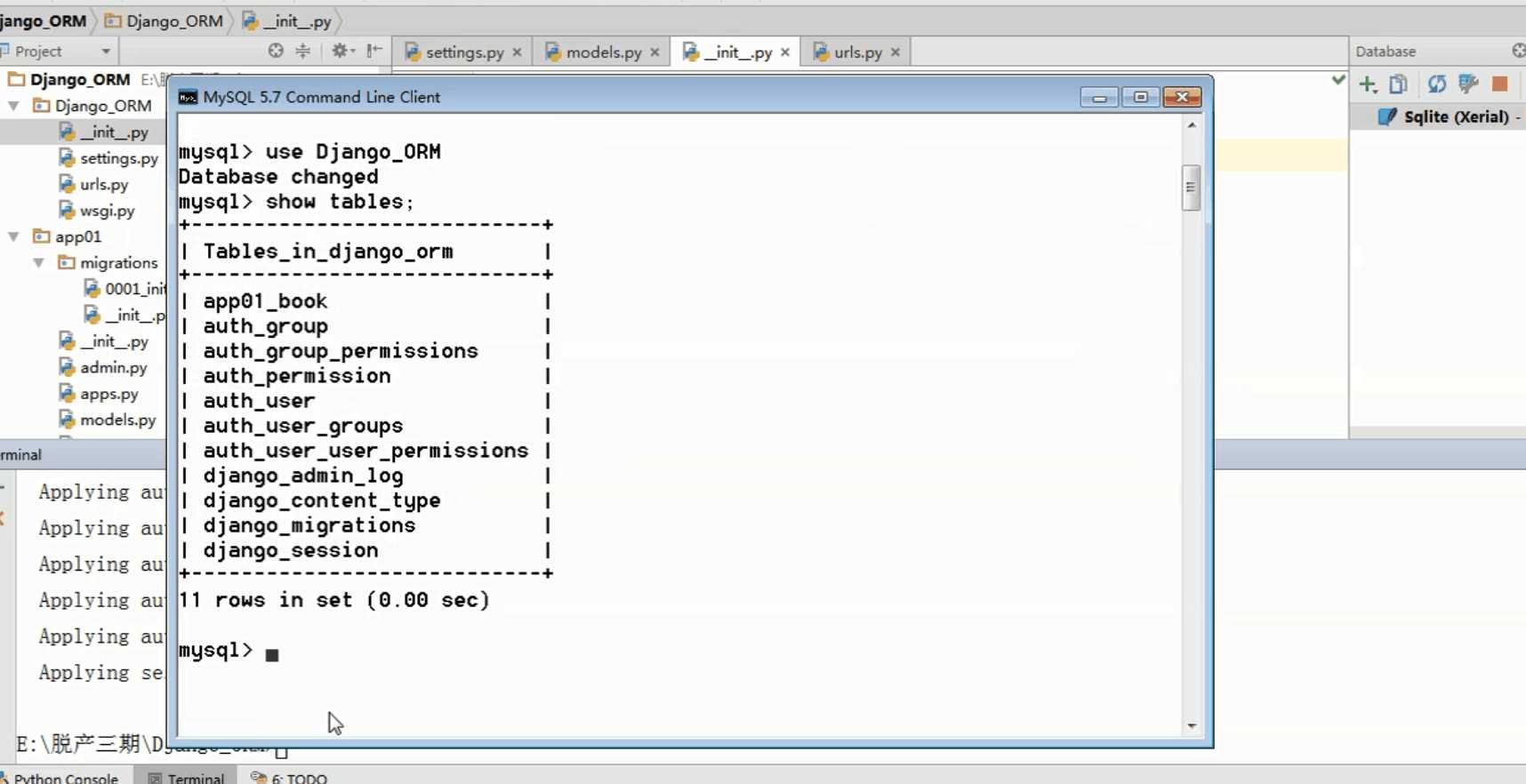The height and width of the screenshot is (784, 1526).
Task: Click the duplicate data source icon
Action: pyautogui.click(x=1399, y=84)
